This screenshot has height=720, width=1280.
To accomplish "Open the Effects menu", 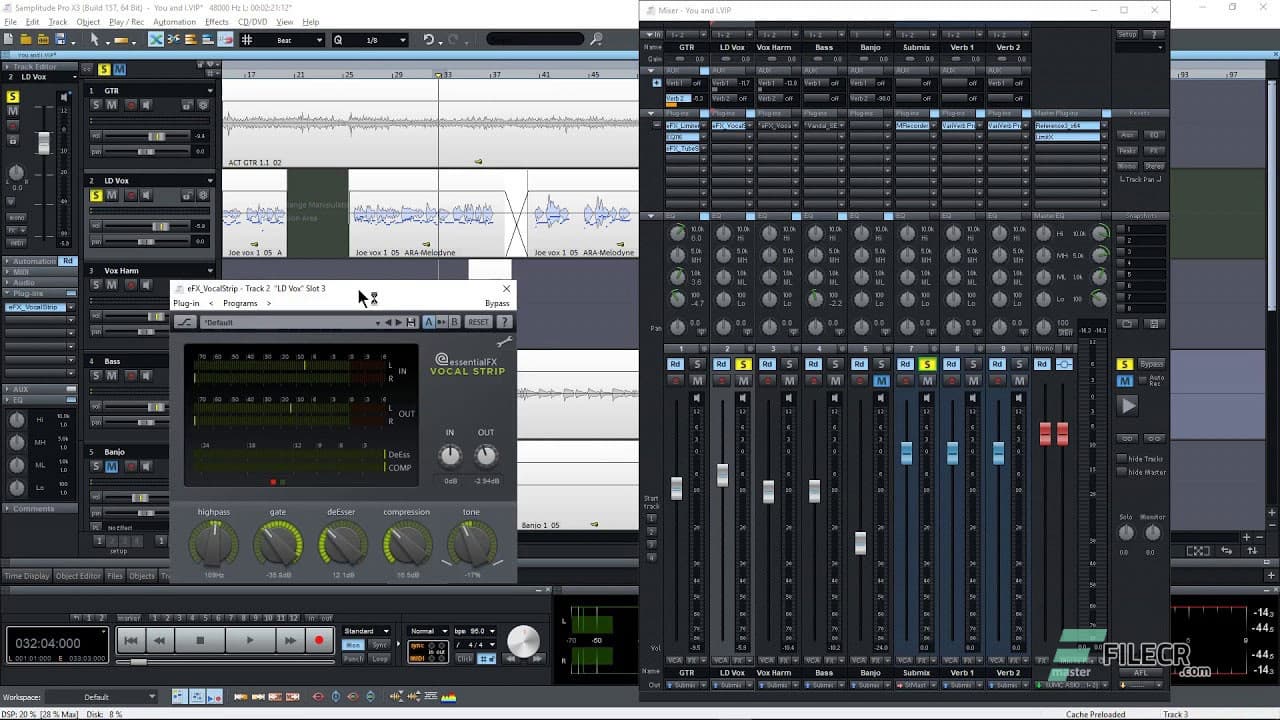I will [x=219, y=20].
